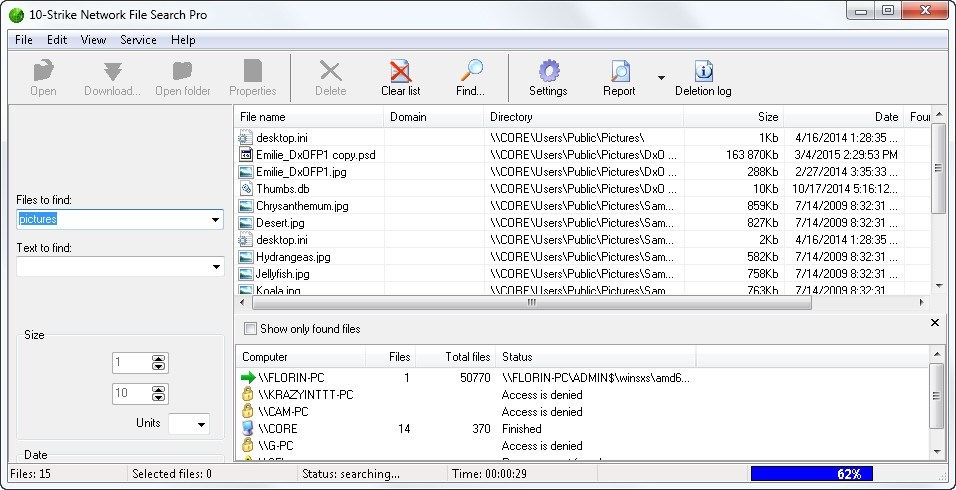Click the Files: 15 status bar entry
Viewport: 956px width, 490px height.
pyautogui.click(x=30, y=474)
